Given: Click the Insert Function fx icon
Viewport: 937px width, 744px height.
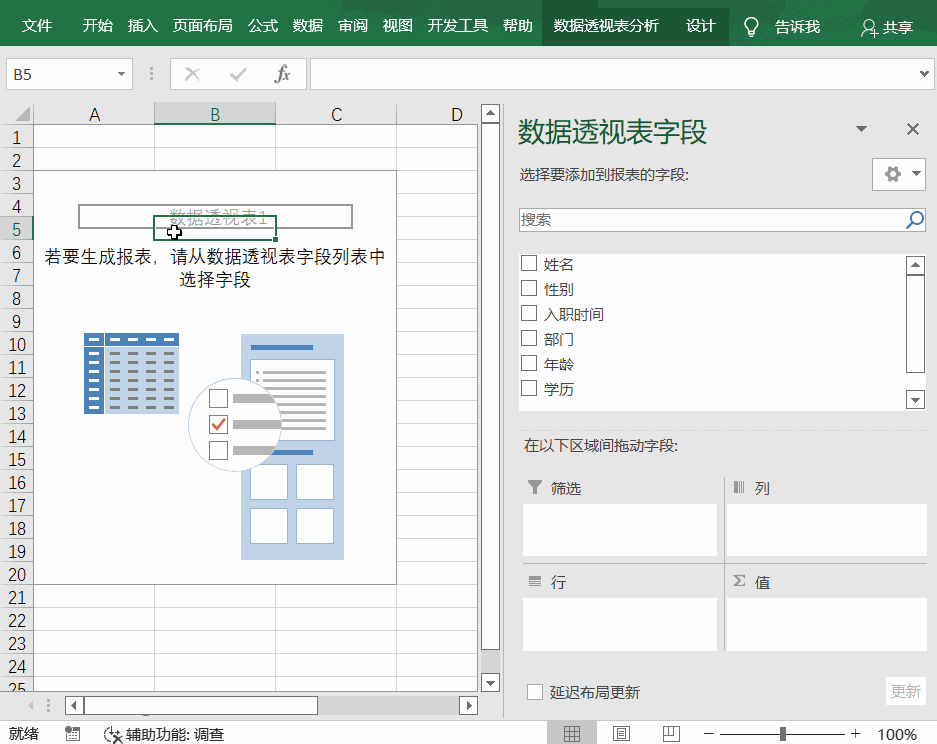Looking at the screenshot, I should 282,74.
